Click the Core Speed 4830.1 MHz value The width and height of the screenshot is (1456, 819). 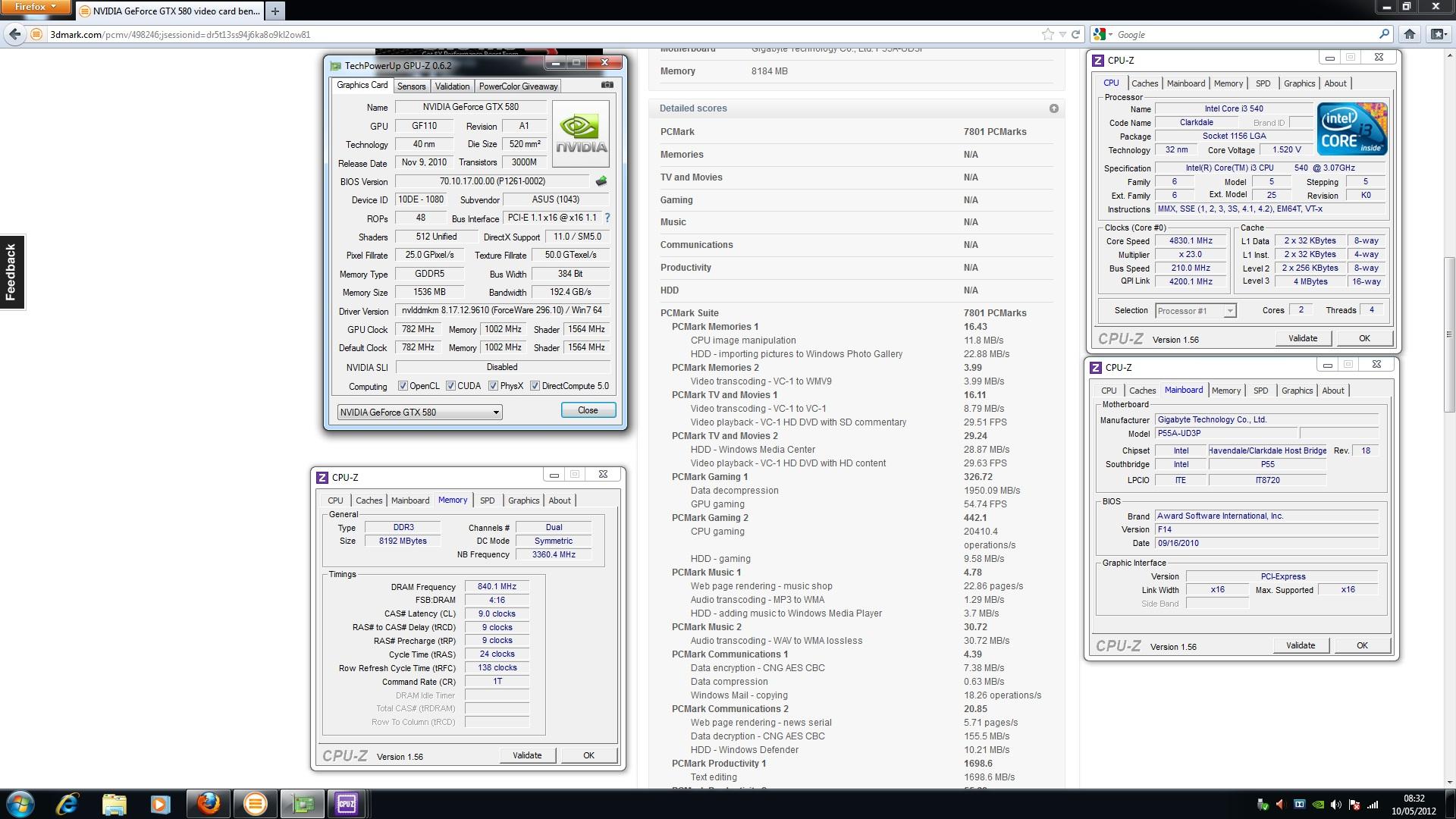pyautogui.click(x=1191, y=240)
